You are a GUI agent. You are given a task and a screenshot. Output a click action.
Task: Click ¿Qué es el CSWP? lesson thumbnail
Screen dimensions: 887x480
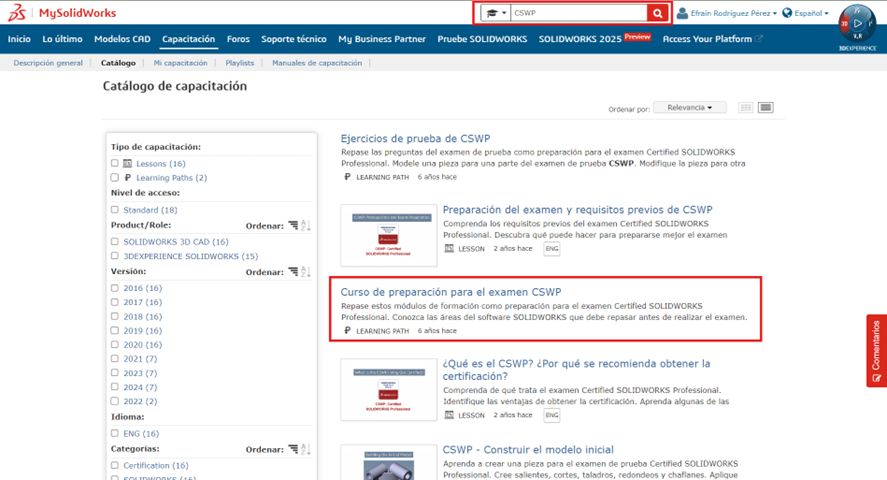(x=389, y=390)
